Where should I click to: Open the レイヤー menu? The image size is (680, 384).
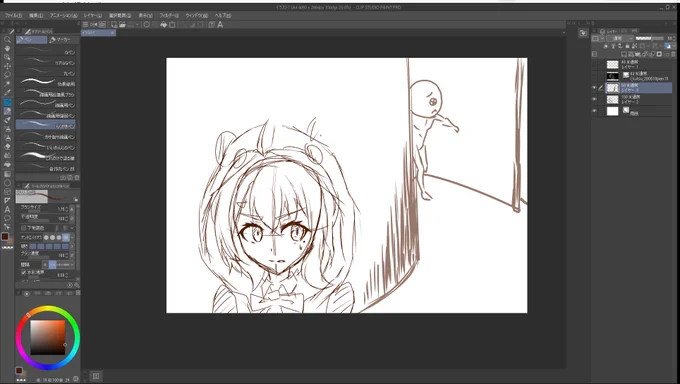pos(93,15)
